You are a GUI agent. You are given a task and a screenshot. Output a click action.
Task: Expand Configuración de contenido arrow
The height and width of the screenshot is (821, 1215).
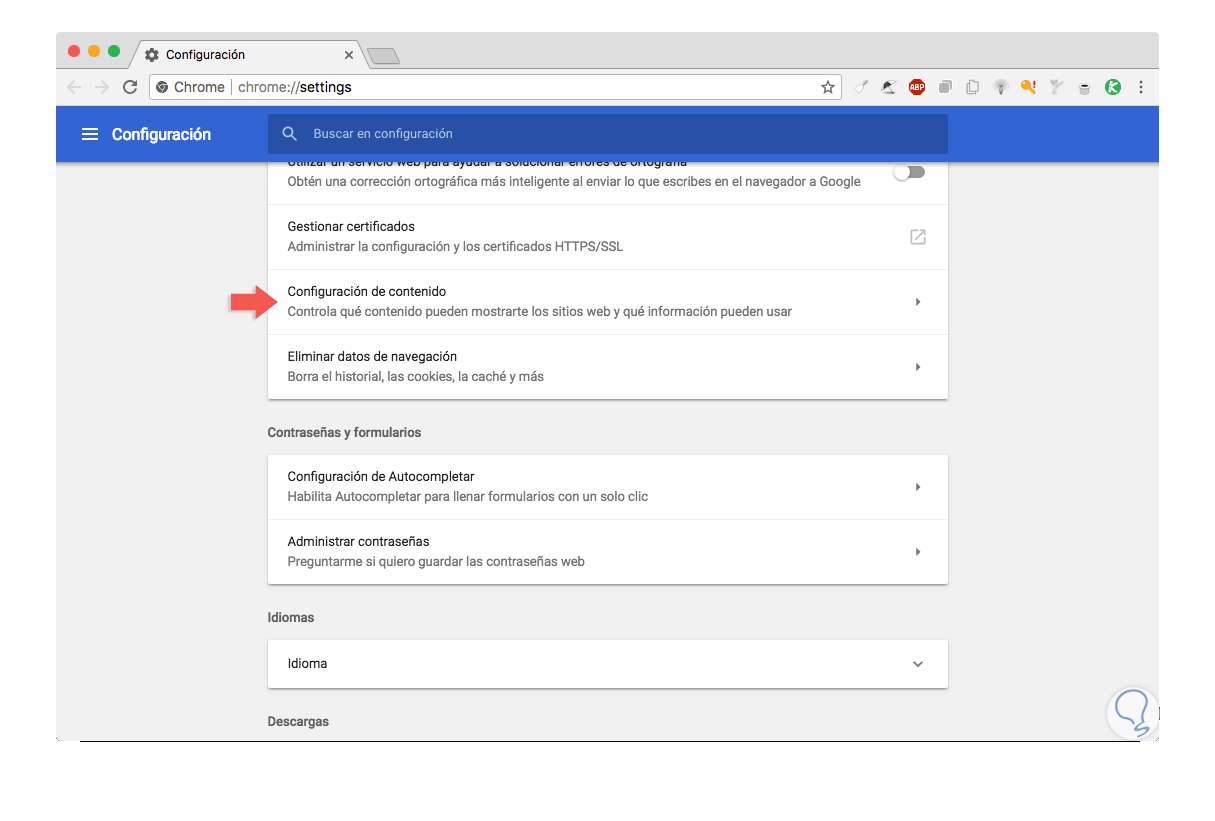918,302
